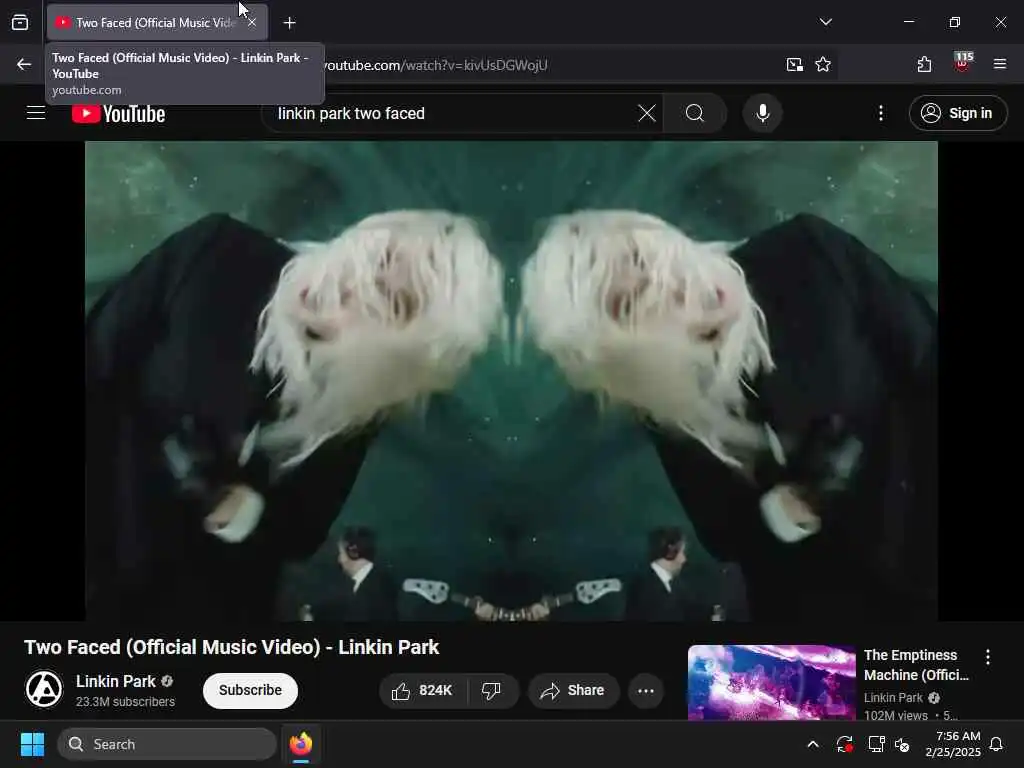Open Firefox View tab manager icon
Viewport: 1024px width, 768px height.
(x=20, y=22)
